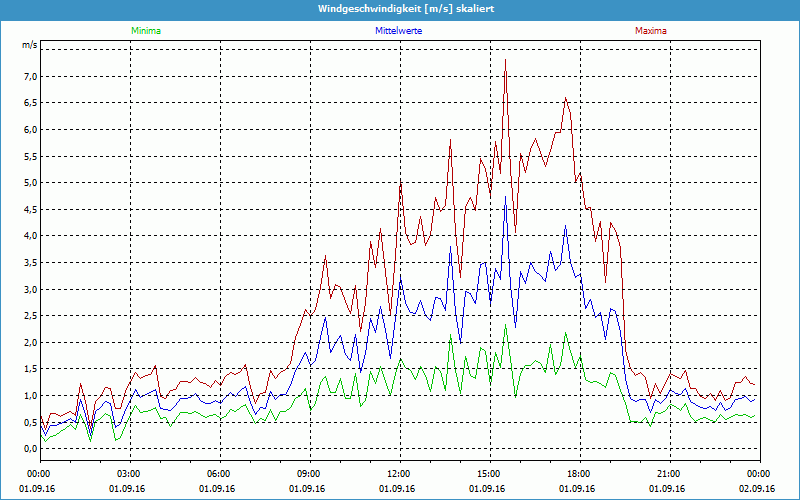Click the 7,0 value on the y-axis

point(30,76)
